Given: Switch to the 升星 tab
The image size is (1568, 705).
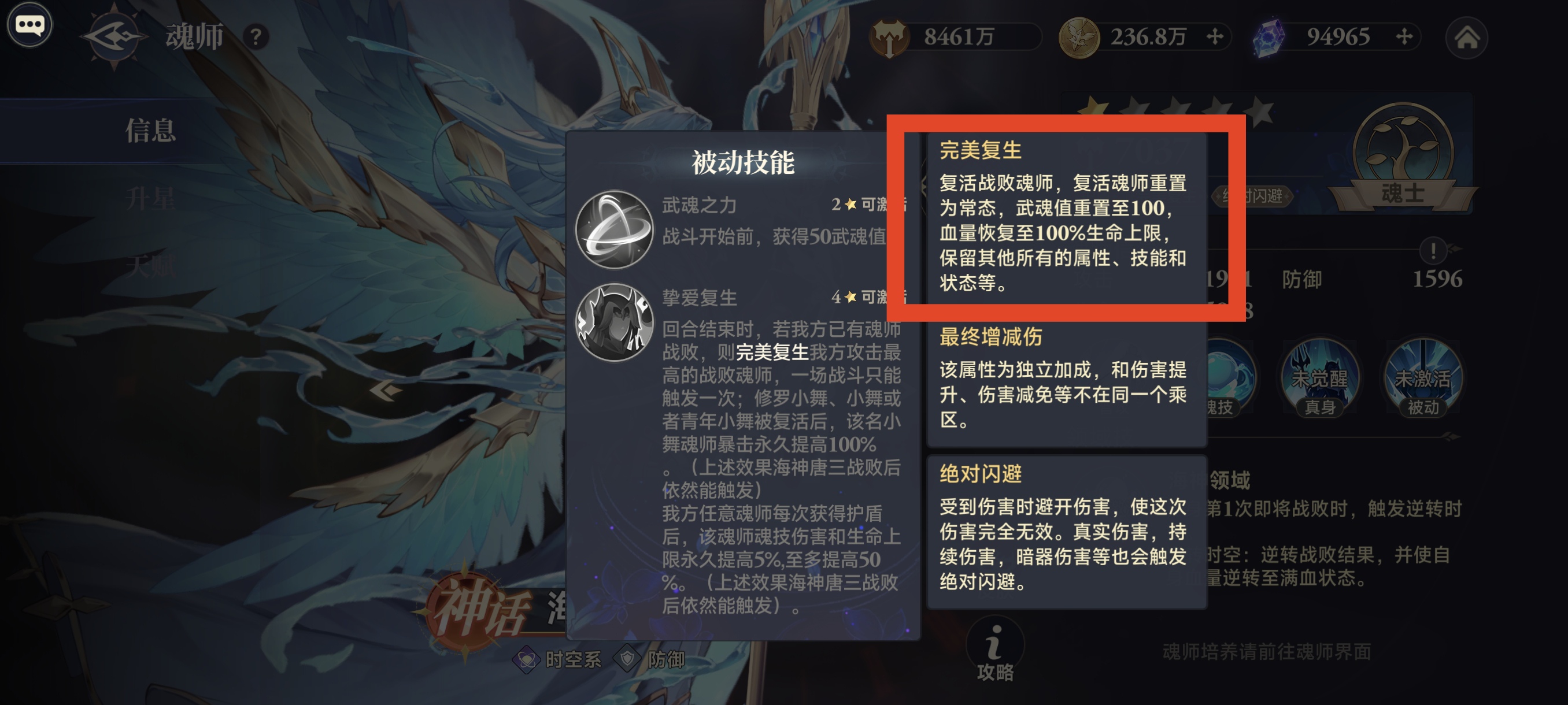Looking at the screenshot, I should click(150, 198).
